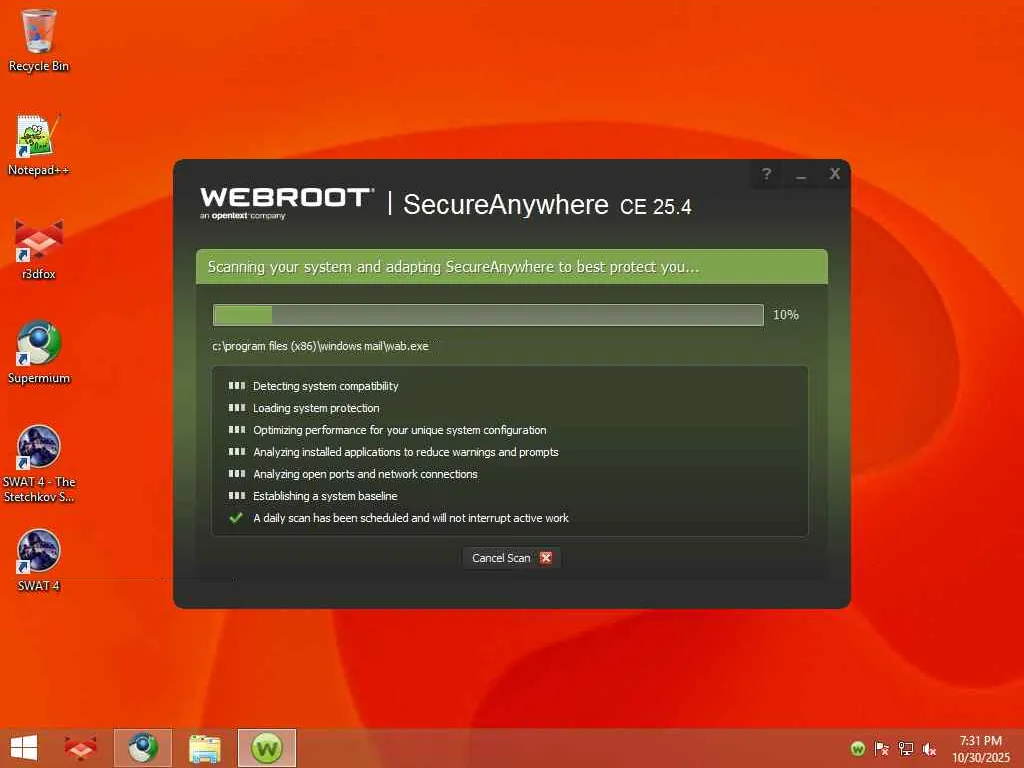Click 'Analyzing installed applications' progress indicator

236,452
